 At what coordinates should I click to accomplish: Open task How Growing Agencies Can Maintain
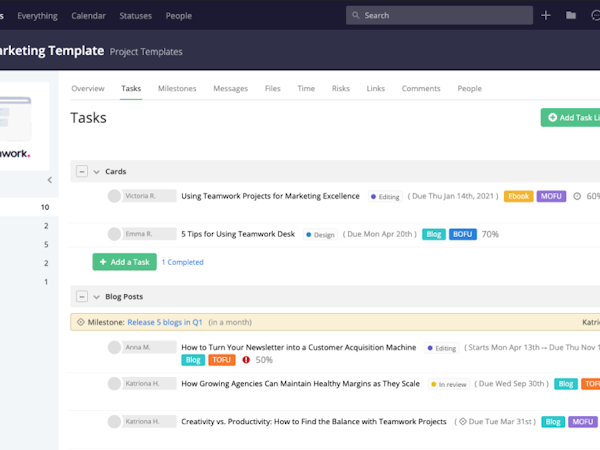[x=300, y=383]
